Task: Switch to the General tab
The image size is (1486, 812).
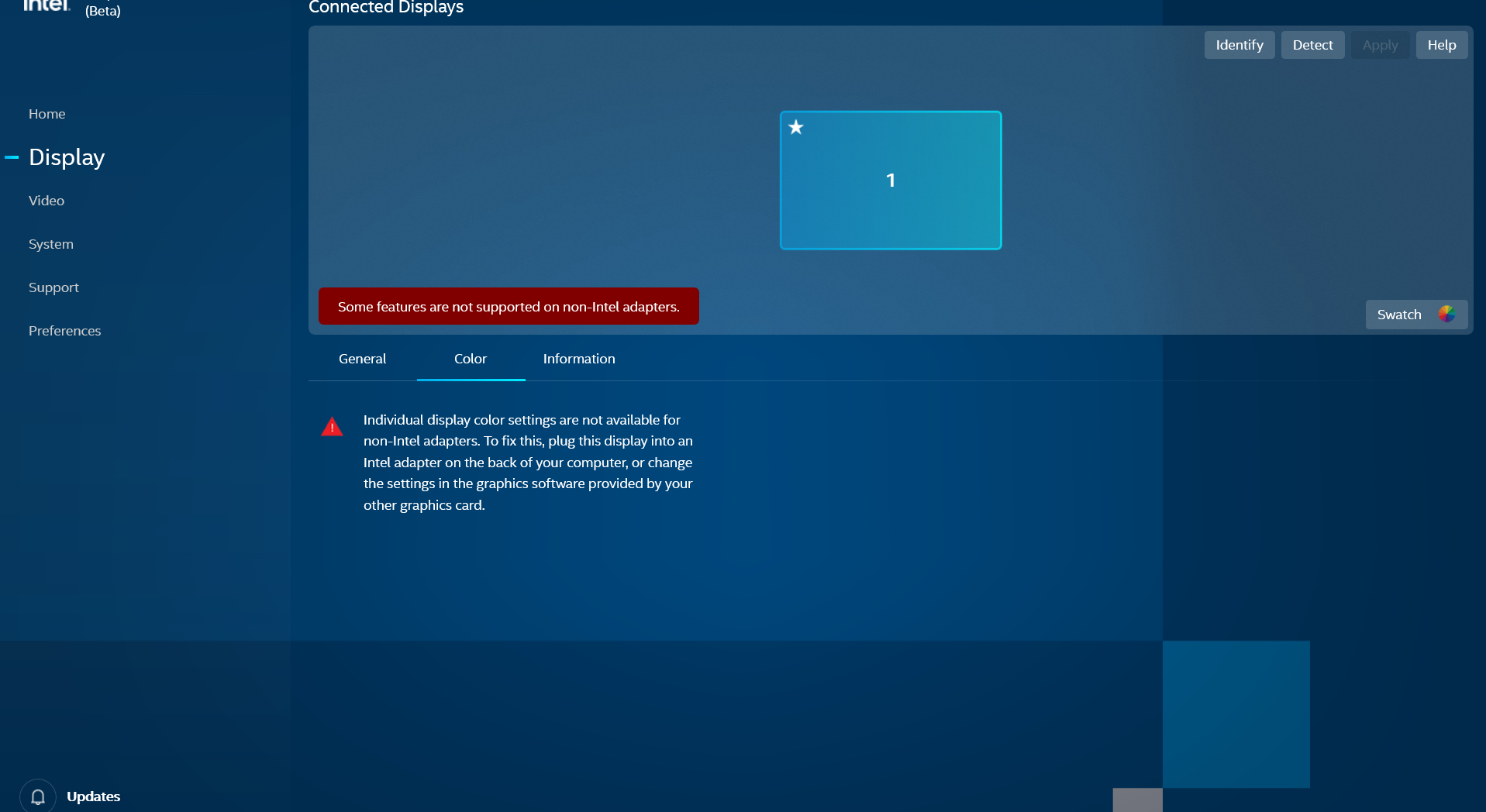Action: 362,359
